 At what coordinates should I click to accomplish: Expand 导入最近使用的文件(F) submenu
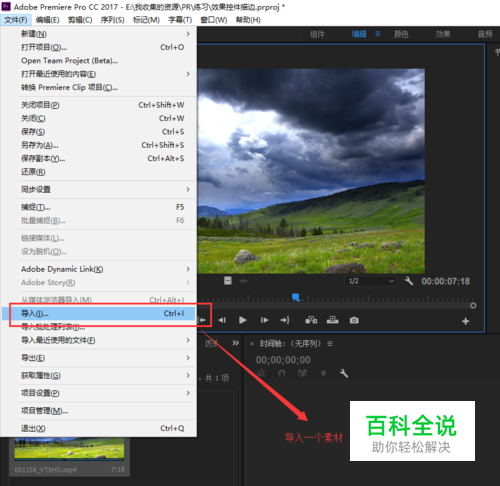[x=99, y=340]
